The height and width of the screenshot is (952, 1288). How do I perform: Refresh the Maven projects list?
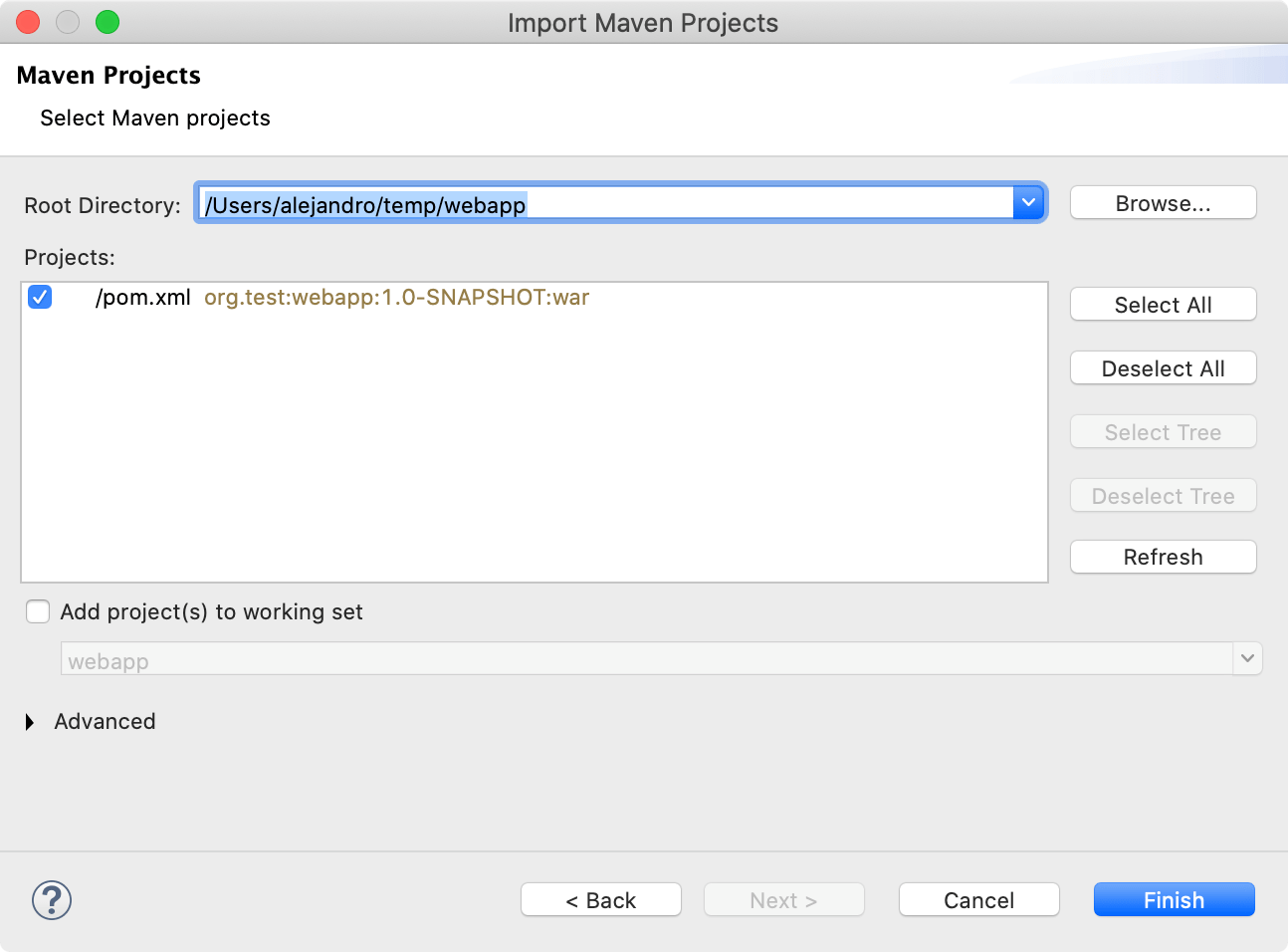(x=1163, y=557)
